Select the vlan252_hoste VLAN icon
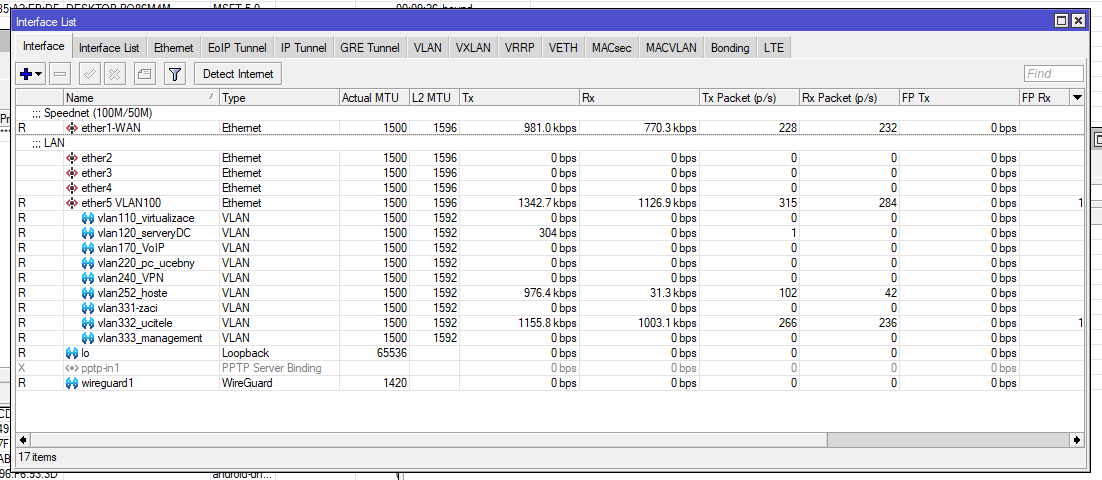 pos(87,293)
